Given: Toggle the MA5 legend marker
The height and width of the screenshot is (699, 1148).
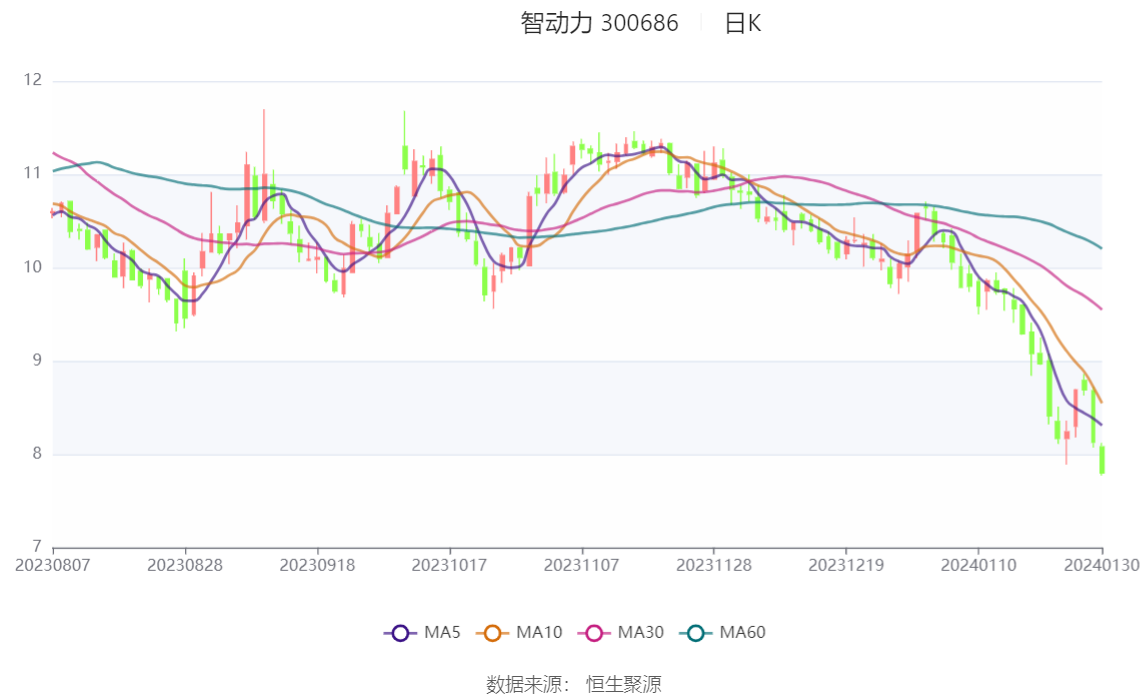Looking at the screenshot, I should (400, 633).
